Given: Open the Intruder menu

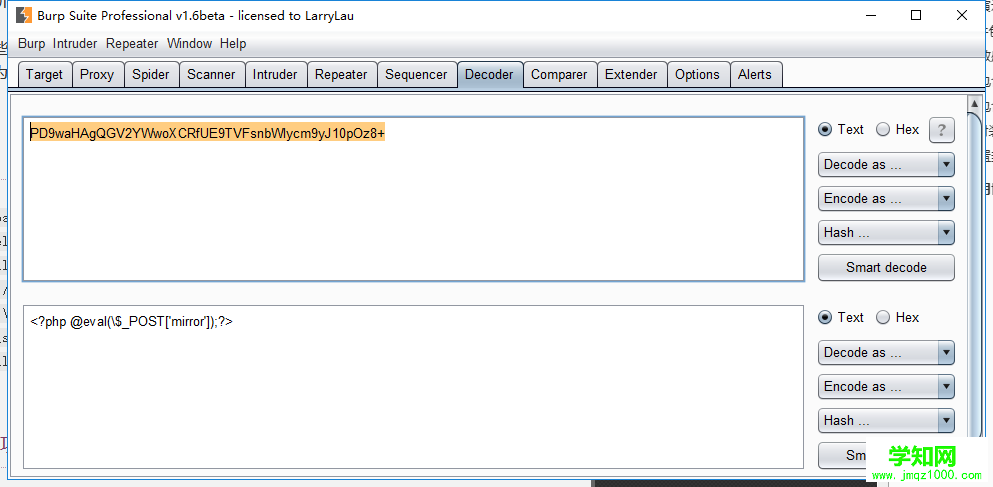Looking at the screenshot, I should [x=75, y=44].
